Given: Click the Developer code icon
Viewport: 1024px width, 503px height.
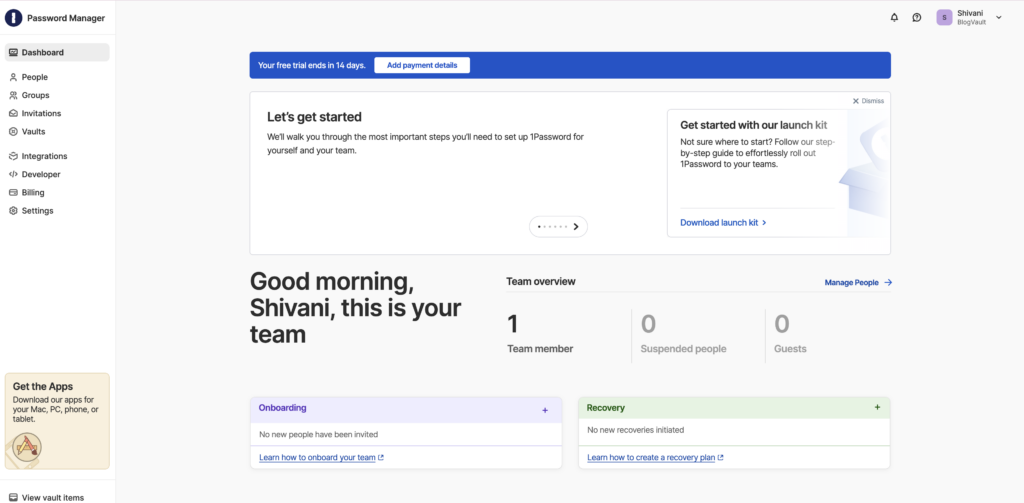Looking at the screenshot, I should point(13,174).
